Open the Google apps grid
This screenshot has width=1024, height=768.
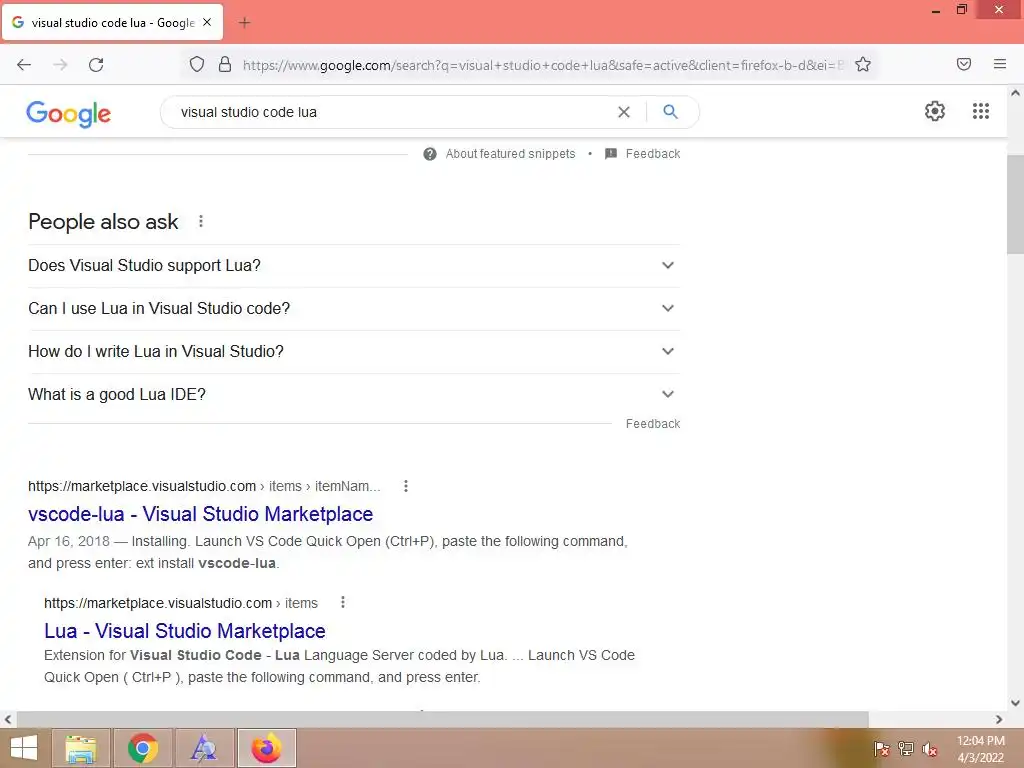[x=981, y=111]
